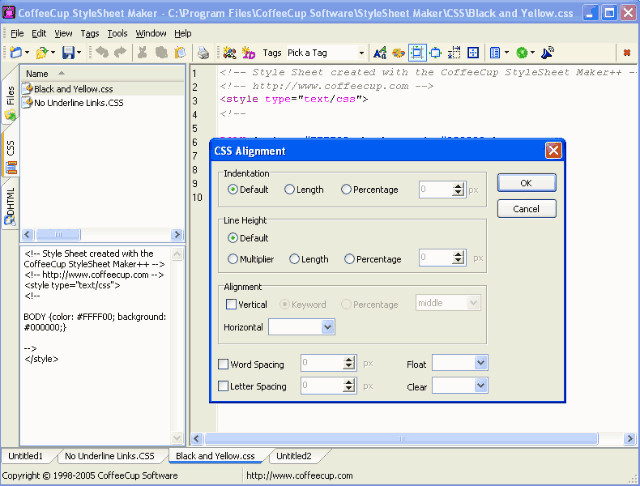Enable the Vertical alignment checkbox
640x486 pixels.
click(231, 304)
